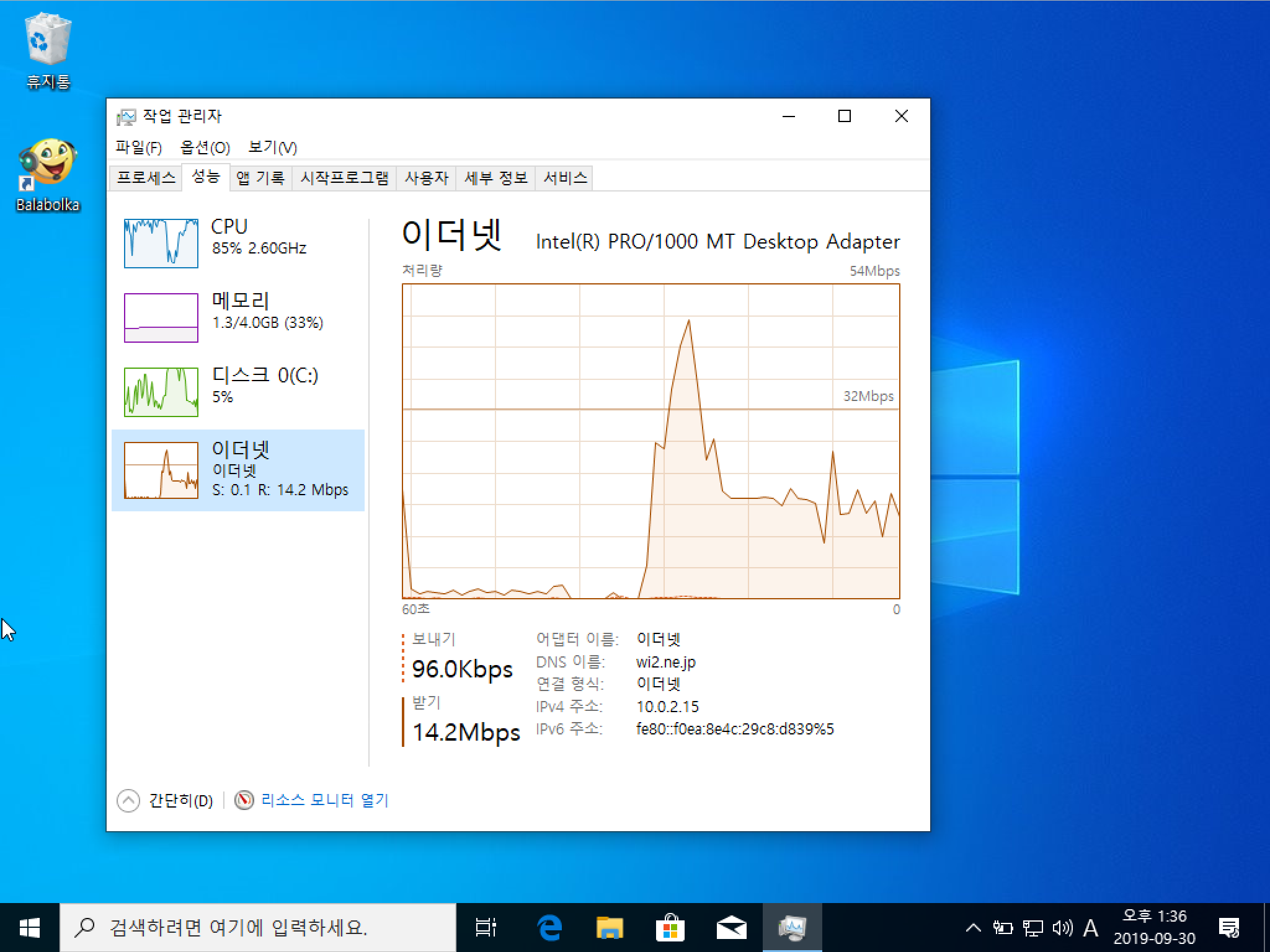Expand hidden system tray icons chevron
Viewport: 1270px width, 952px height.
[973, 928]
